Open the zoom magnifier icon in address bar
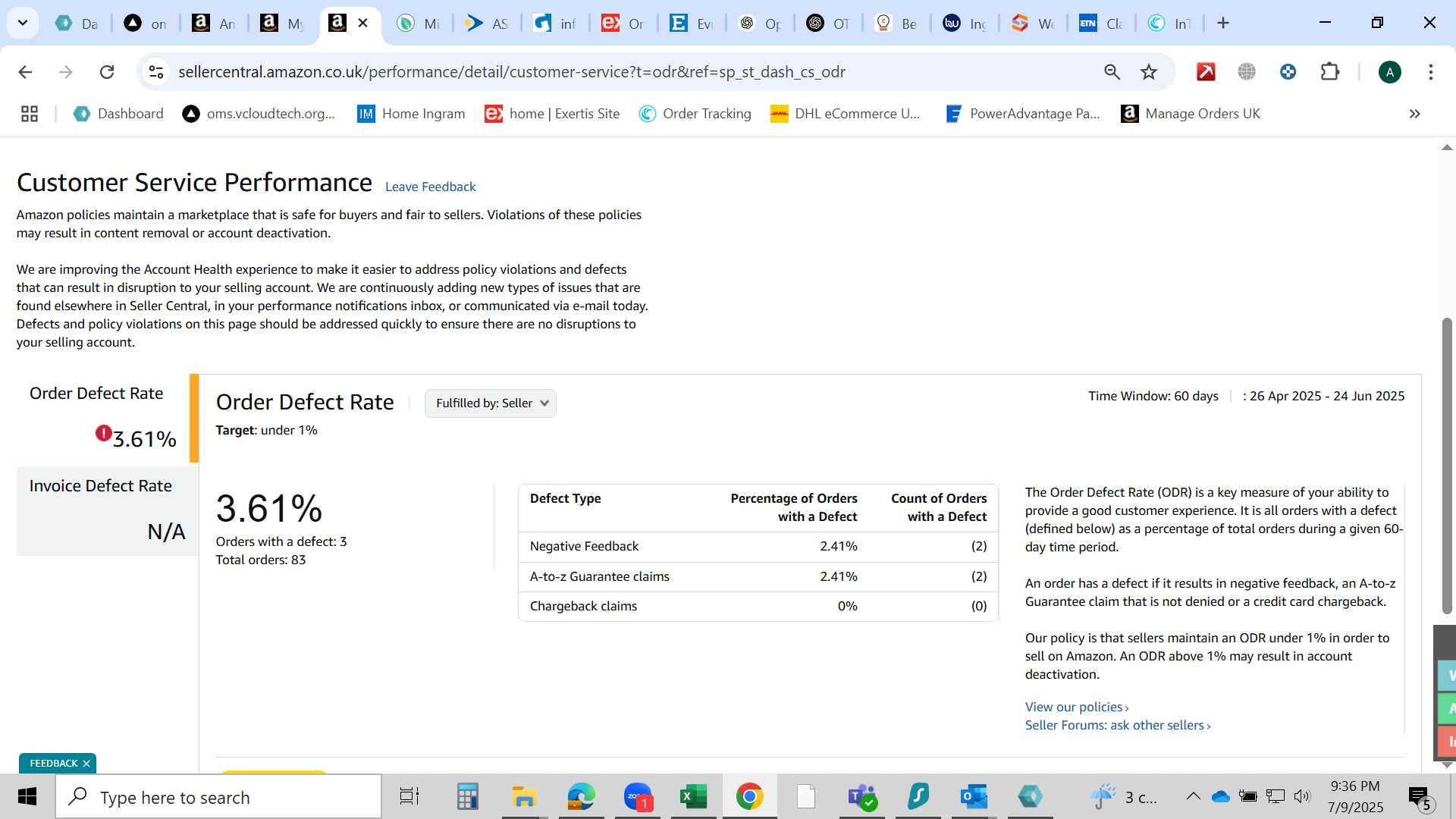 click(1112, 72)
